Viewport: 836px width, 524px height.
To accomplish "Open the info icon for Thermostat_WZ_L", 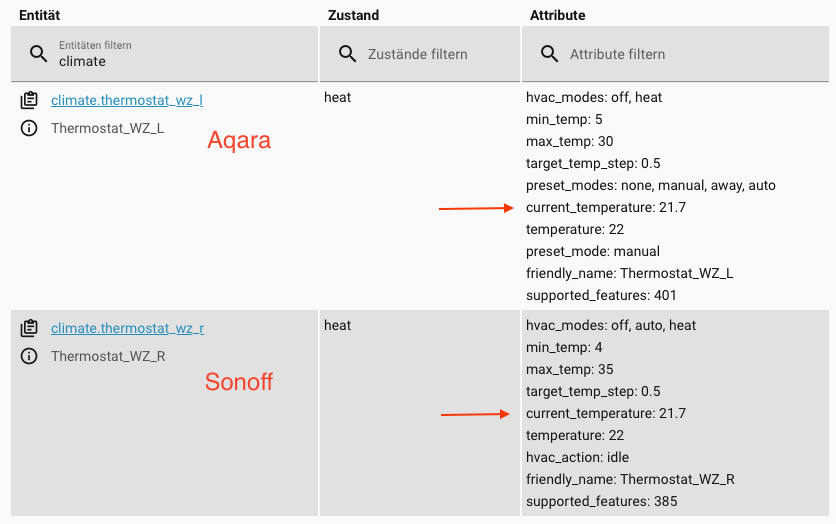I will (29, 128).
